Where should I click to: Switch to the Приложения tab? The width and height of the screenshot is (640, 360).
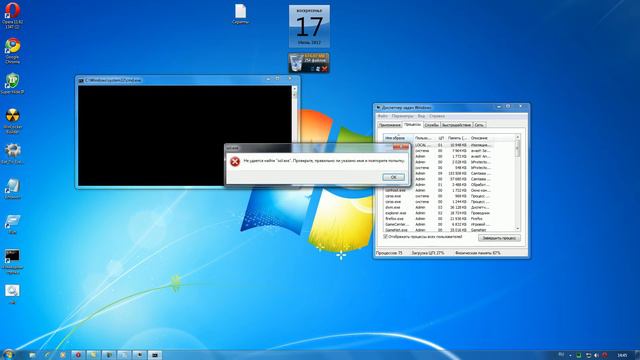(390, 125)
